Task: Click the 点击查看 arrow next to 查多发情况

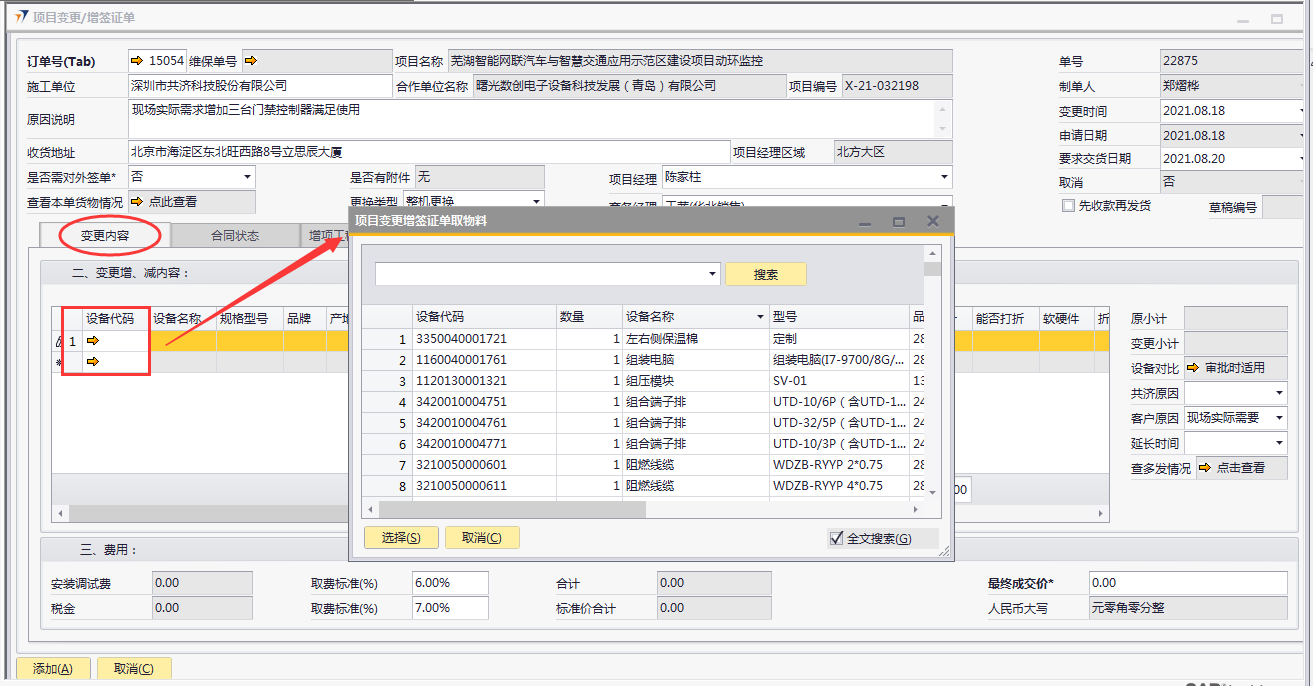Action: pyautogui.click(x=1204, y=468)
